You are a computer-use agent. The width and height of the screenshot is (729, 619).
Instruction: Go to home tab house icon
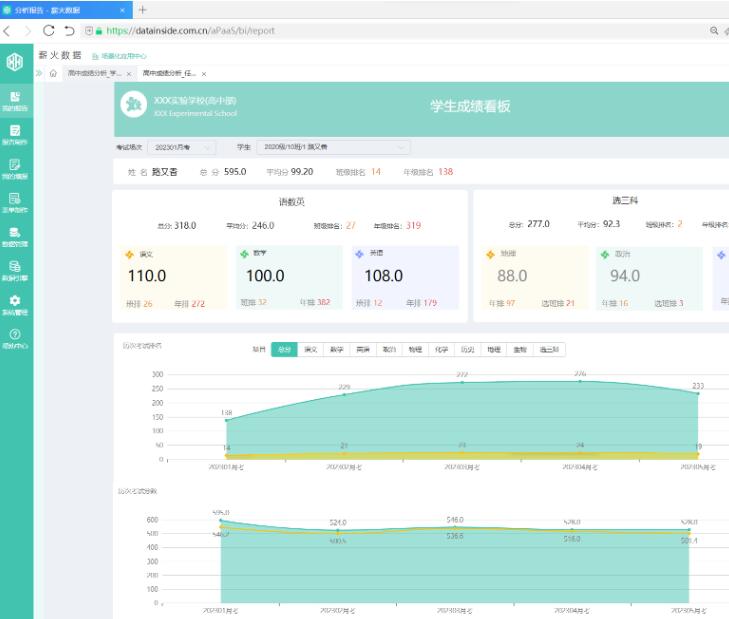point(53,73)
